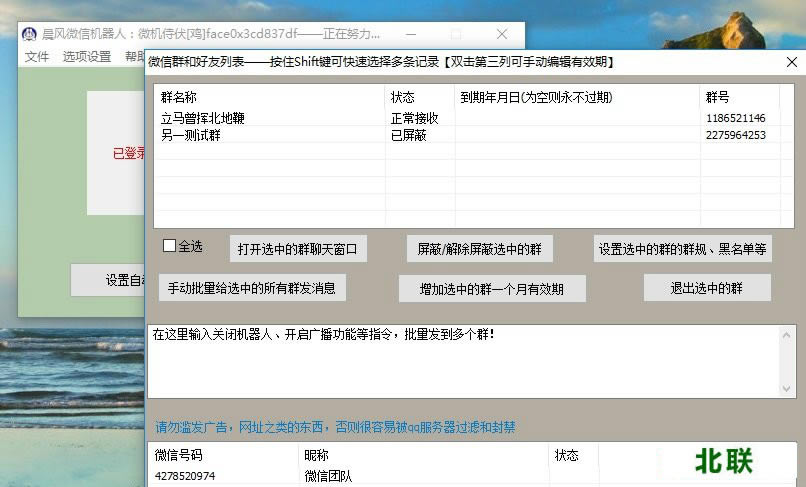The image size is (806, 487).
Task: Click the app icon in the main window title bar
Action: point(29,33)
